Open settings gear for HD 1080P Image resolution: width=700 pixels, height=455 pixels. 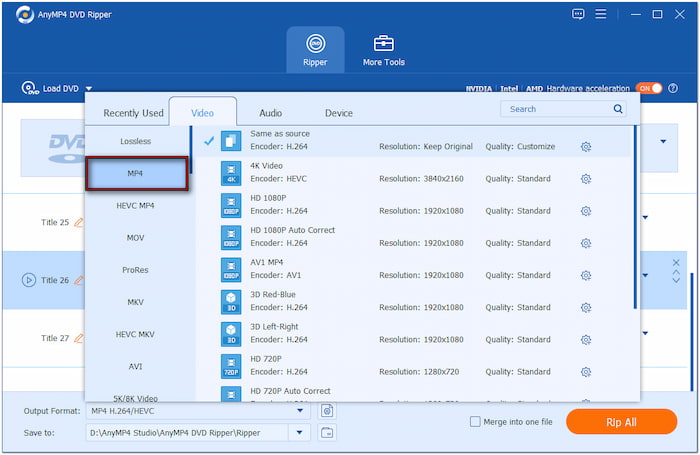(586, 211)
